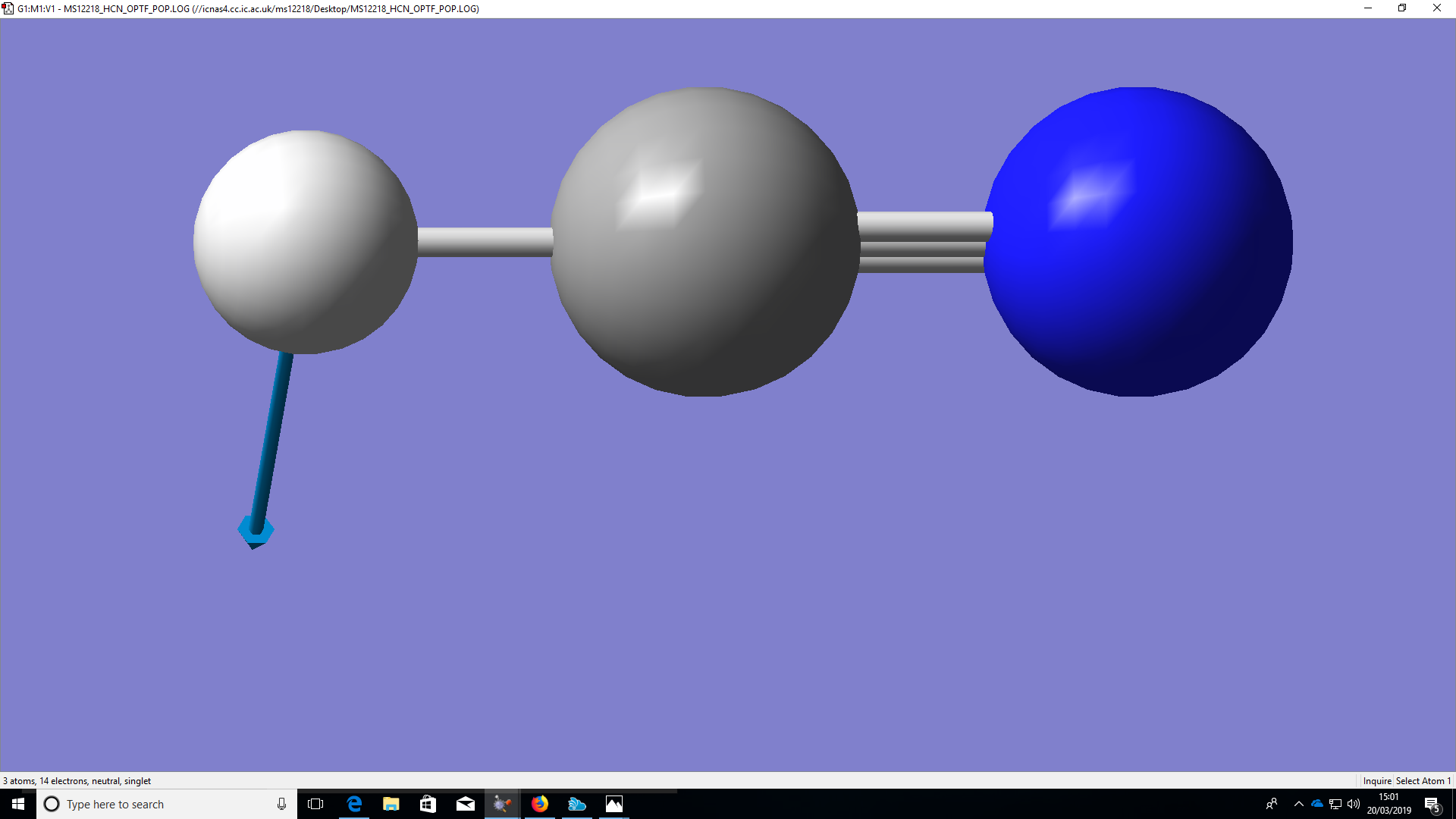Click the blue dipole vector arrow tip
1456x819 pixels.
[x=256, y=532]
